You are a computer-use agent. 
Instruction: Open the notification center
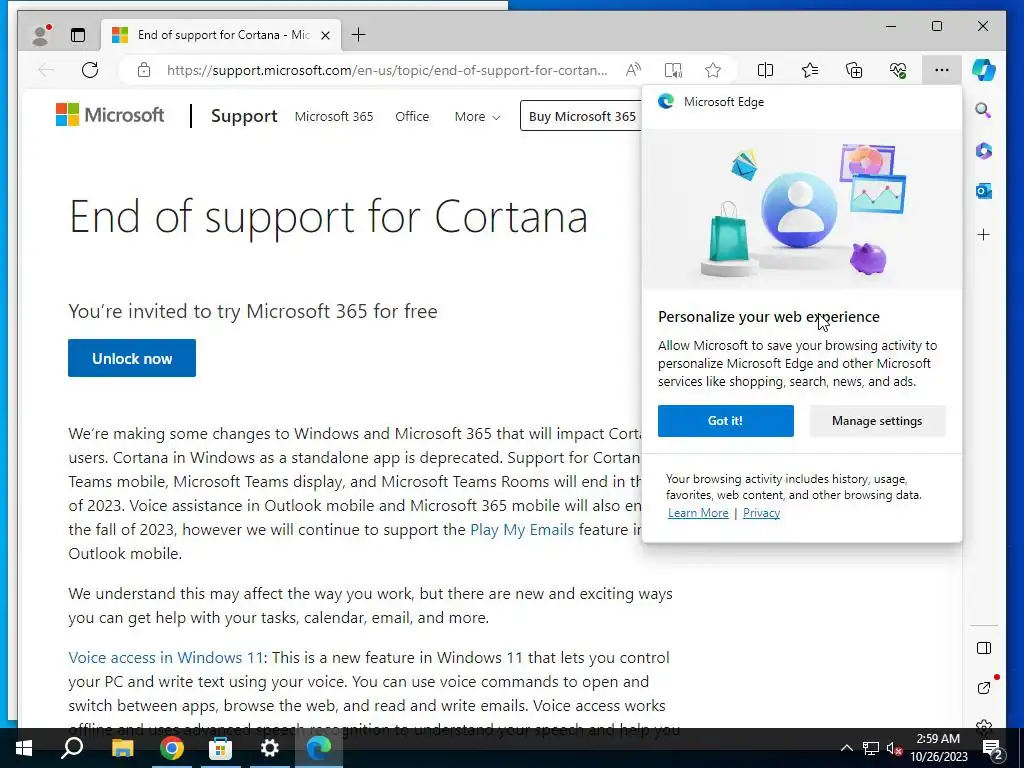point(993,748)
